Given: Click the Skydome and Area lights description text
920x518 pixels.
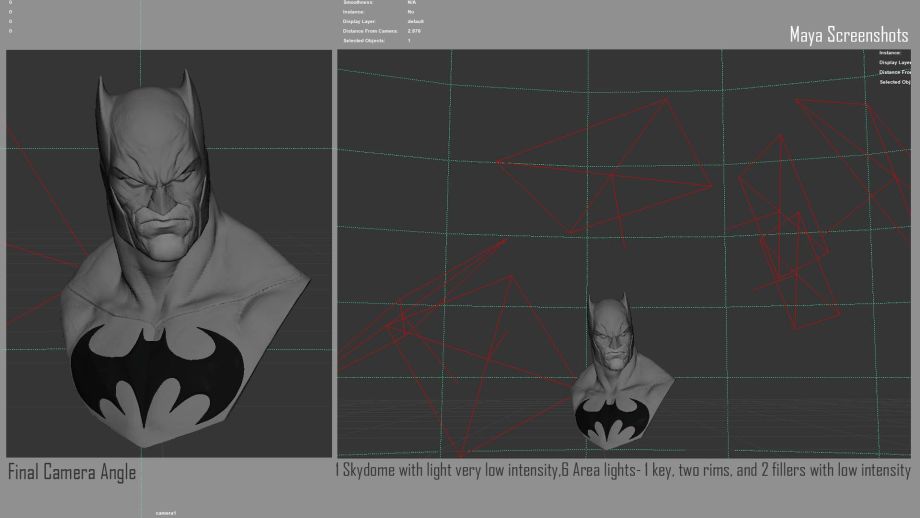Looking at the screenshot, I should click(x=623, y=470).
